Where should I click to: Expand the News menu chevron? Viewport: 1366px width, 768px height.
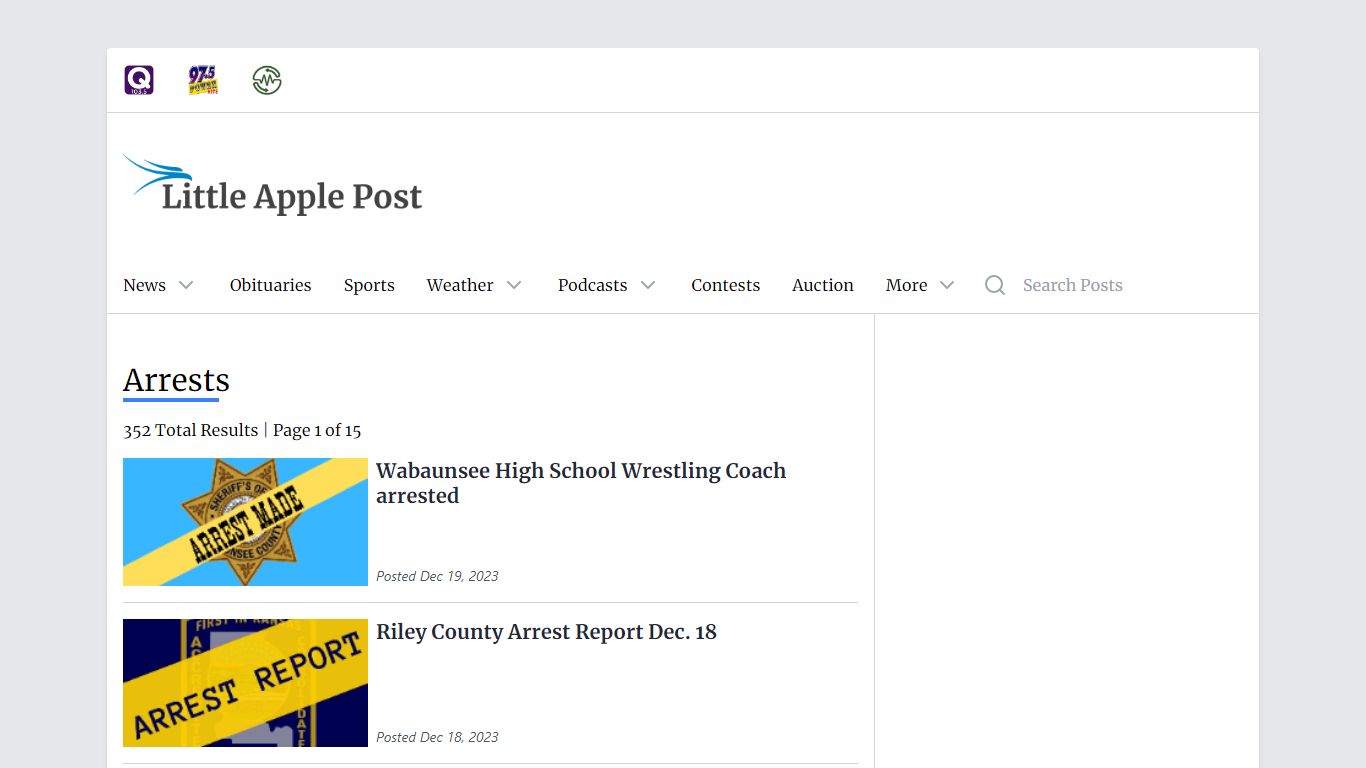click(x=186, y=285)
